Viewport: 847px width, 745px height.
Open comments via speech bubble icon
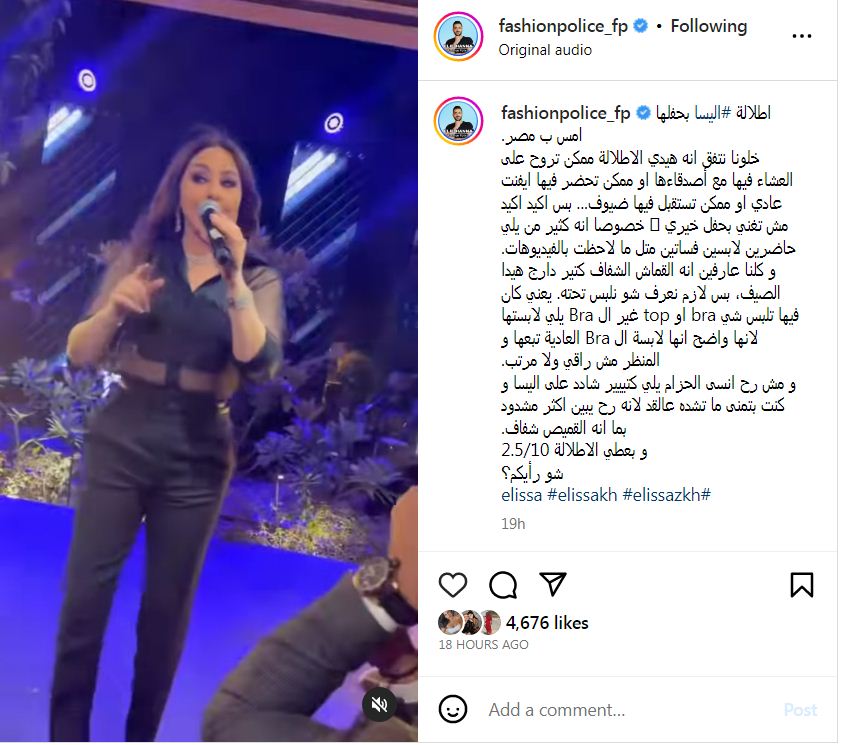click(x=503, y=586)
